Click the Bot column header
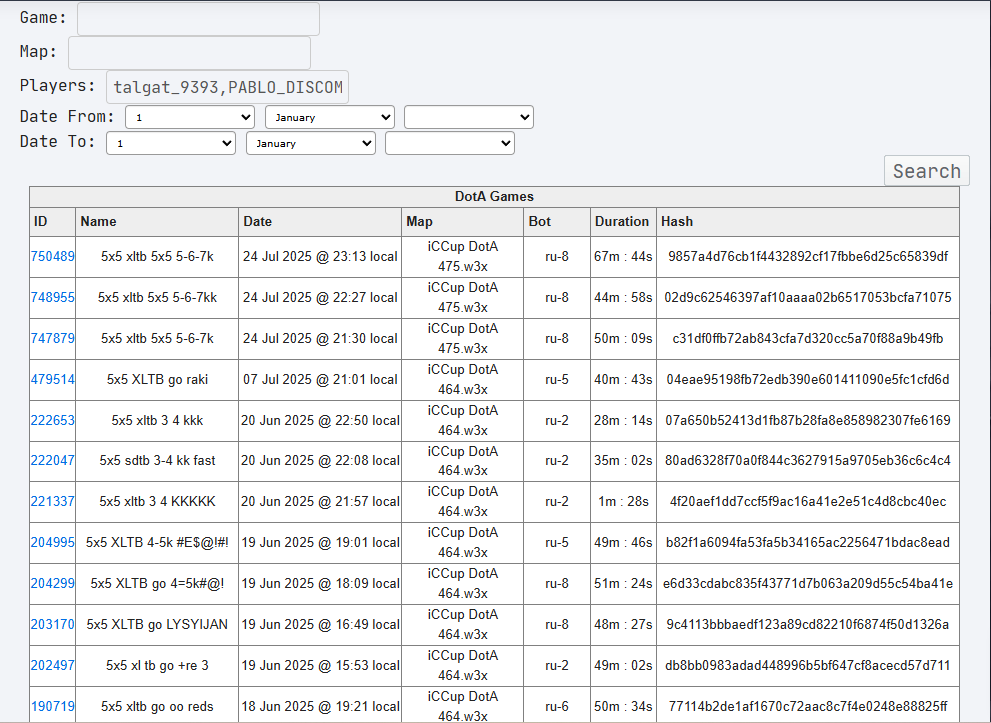The height and width of the screenshot is (723, 991). tap(557, 222)
